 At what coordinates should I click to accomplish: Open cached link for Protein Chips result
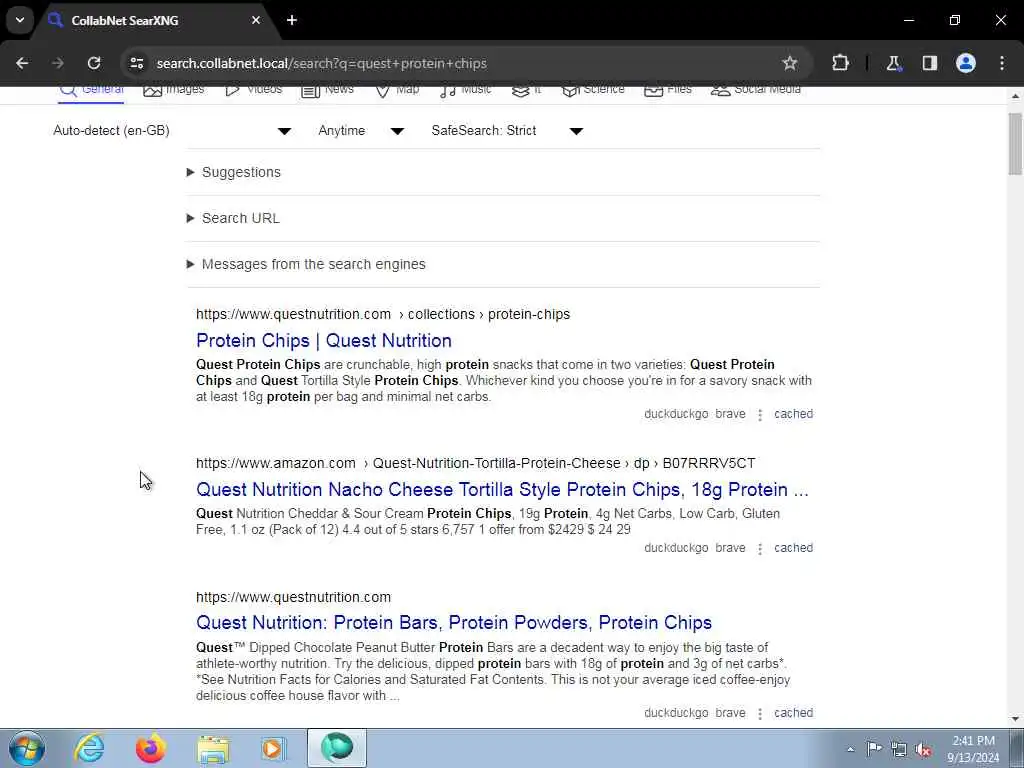point(793,414)
